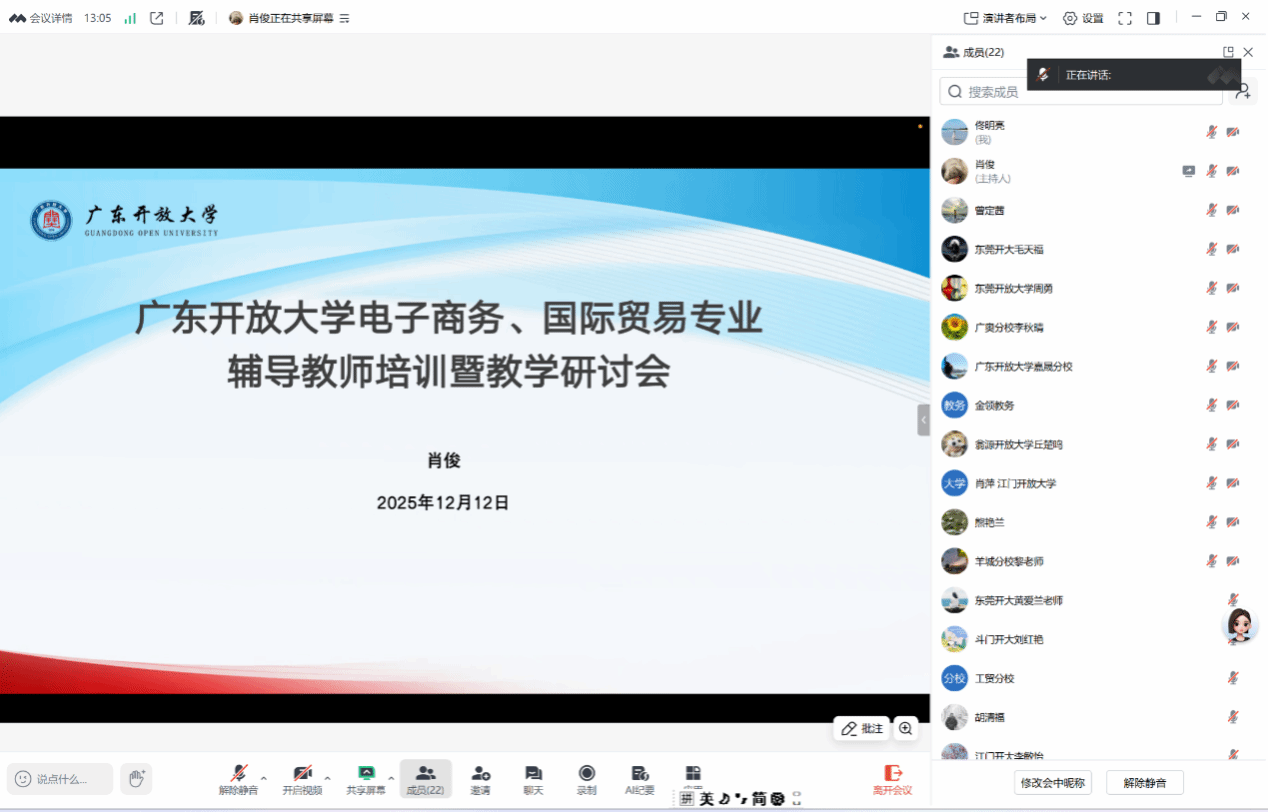Open the 演讲者布局 layout dropdown
The height and width of the screenshot is (812, 1268).
coord(1005,18)
